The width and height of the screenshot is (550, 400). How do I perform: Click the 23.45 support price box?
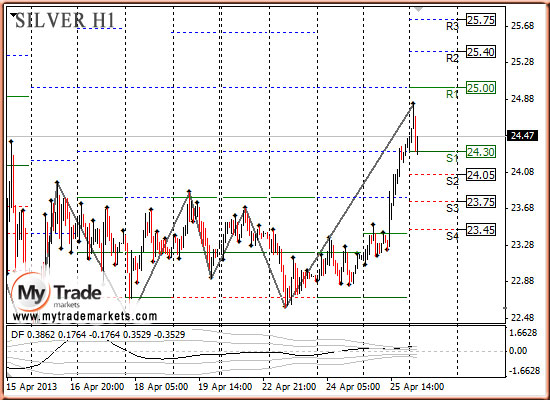coord(481,230)
